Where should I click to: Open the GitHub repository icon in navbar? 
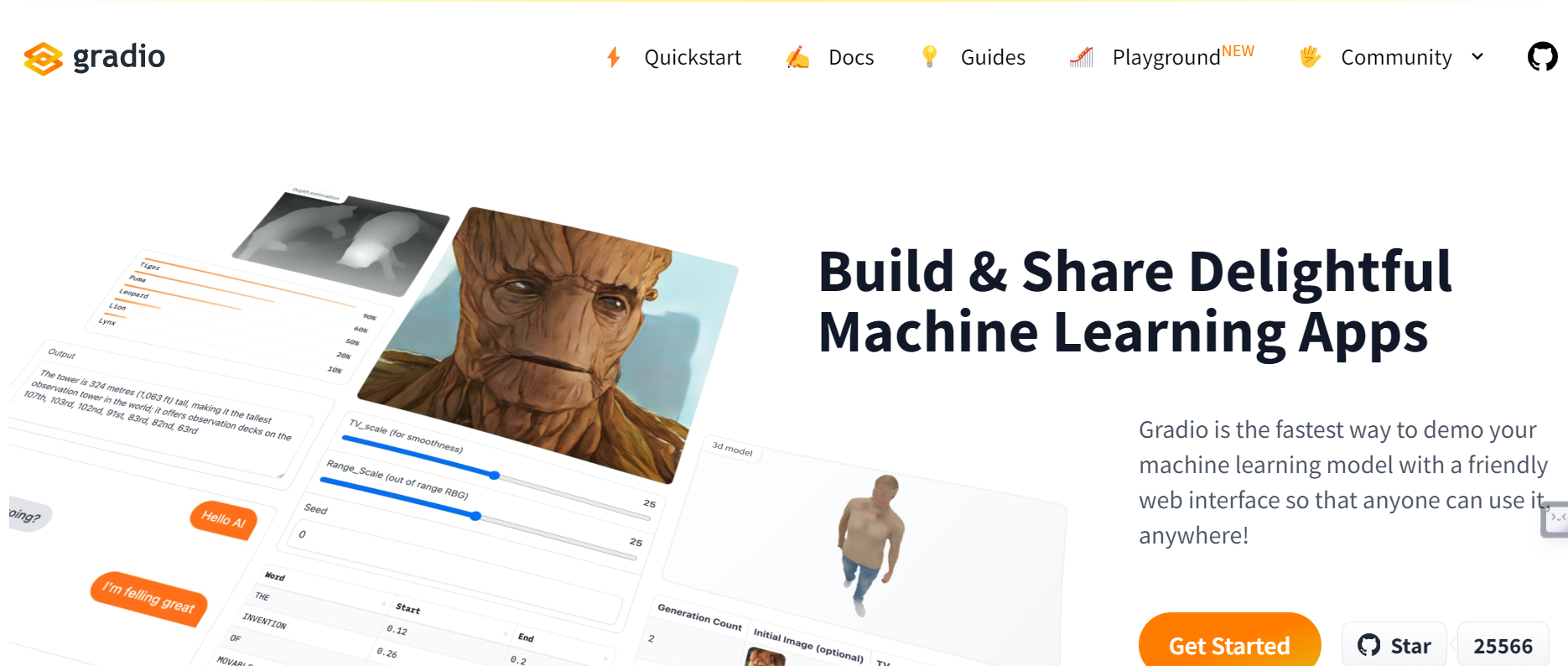click(x=1542, y=57)
